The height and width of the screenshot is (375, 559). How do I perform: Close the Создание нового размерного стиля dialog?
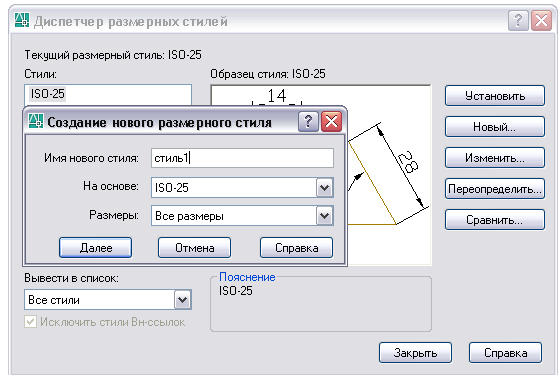tap(332, 122)
